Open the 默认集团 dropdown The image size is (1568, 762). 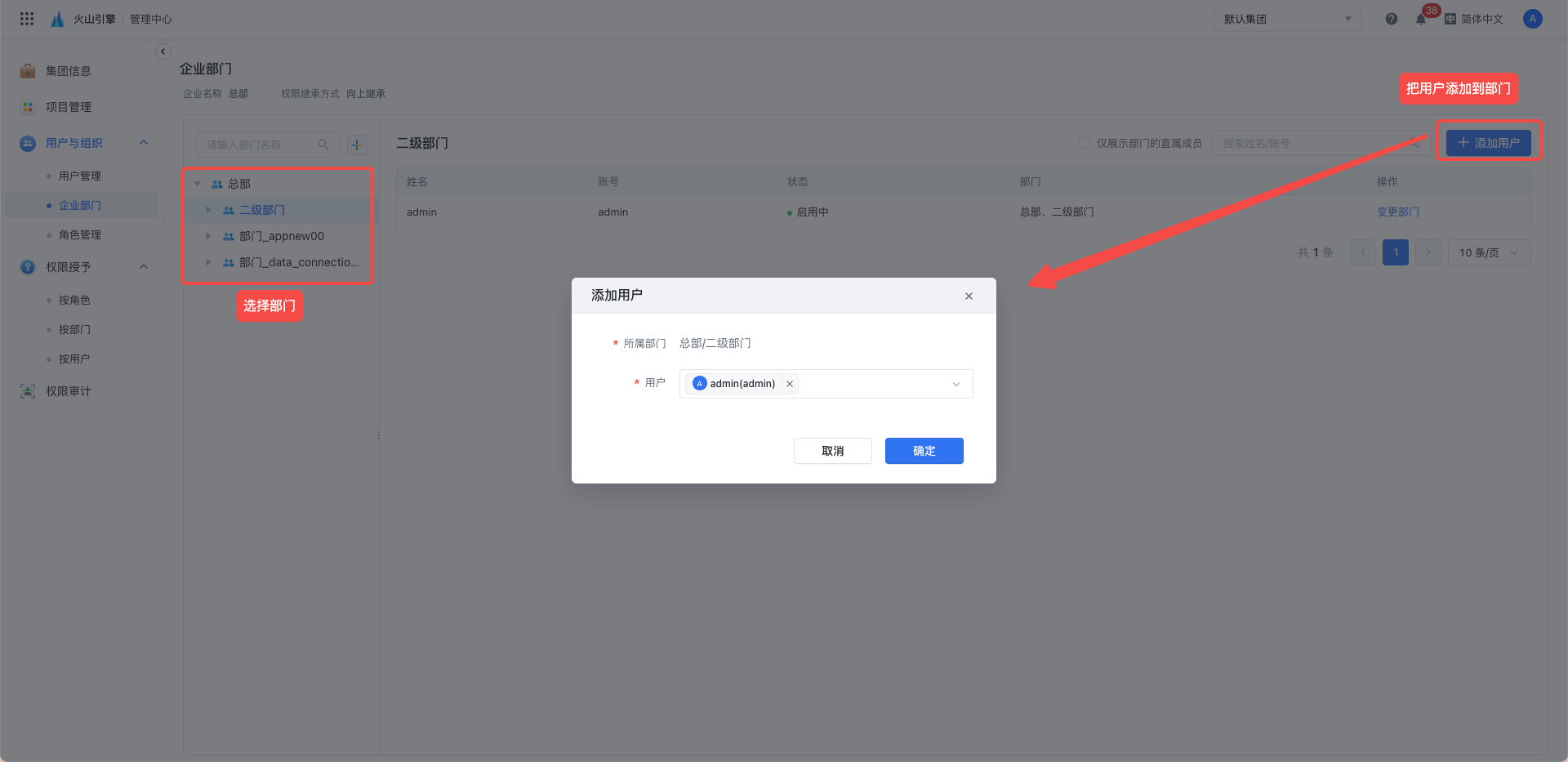(1287, 19)
